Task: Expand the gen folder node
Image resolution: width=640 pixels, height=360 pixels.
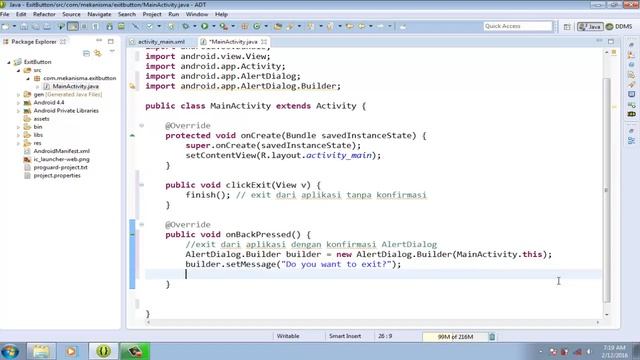Action: tap(18, 95)
